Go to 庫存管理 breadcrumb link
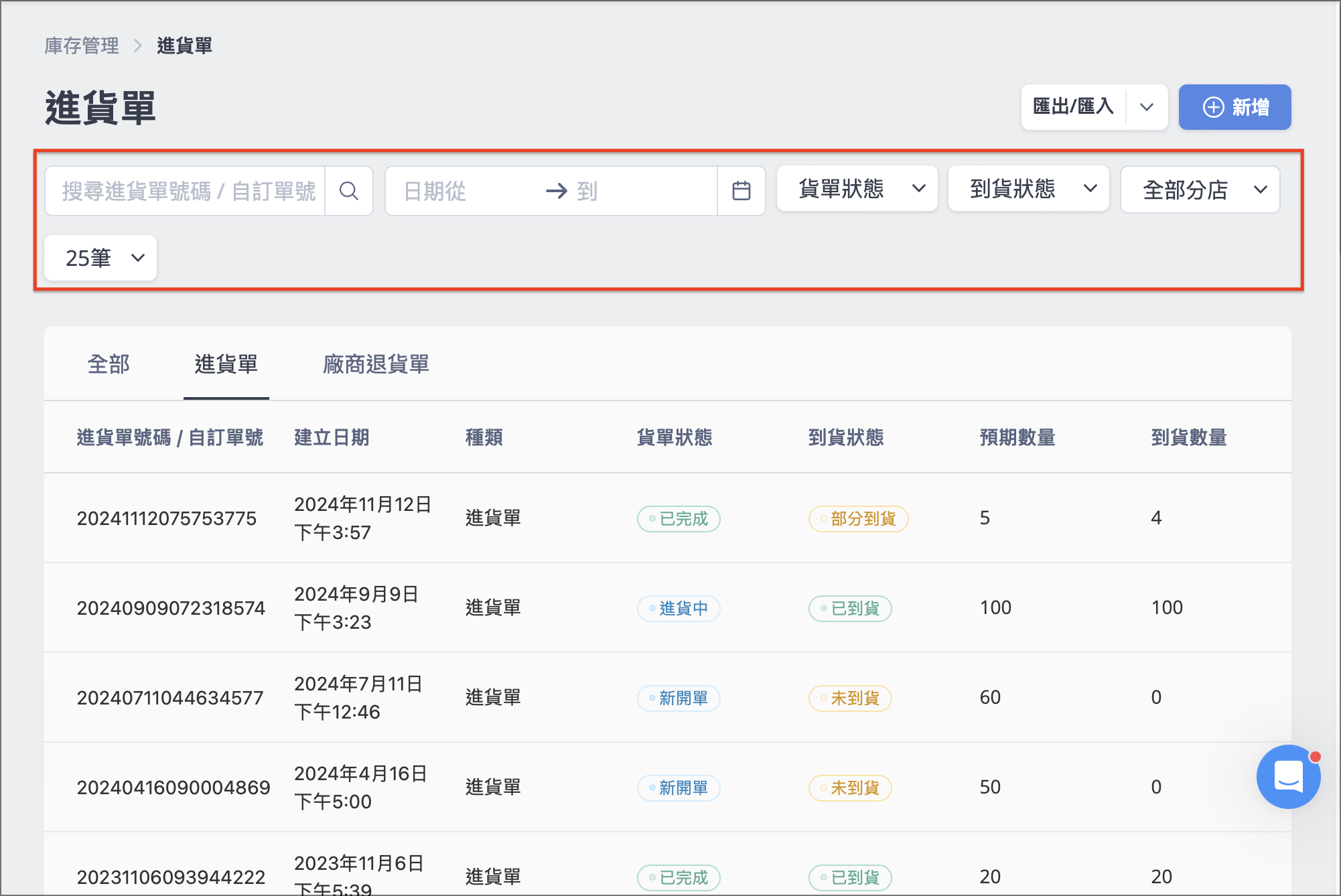 82,46
